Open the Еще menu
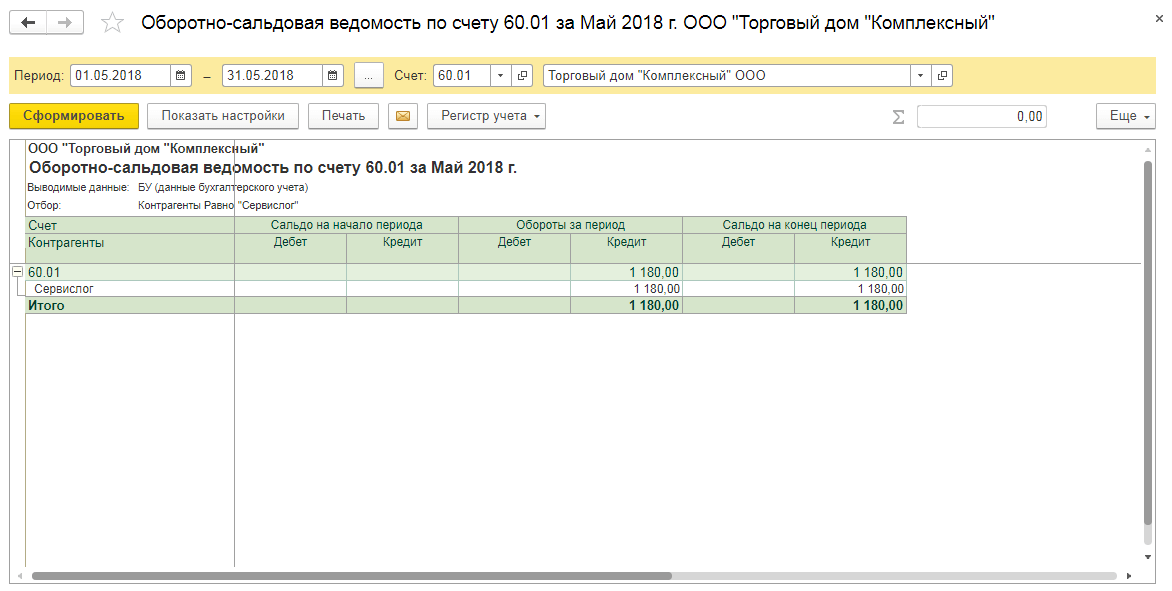The image size is (1172, 591). 1125,116
